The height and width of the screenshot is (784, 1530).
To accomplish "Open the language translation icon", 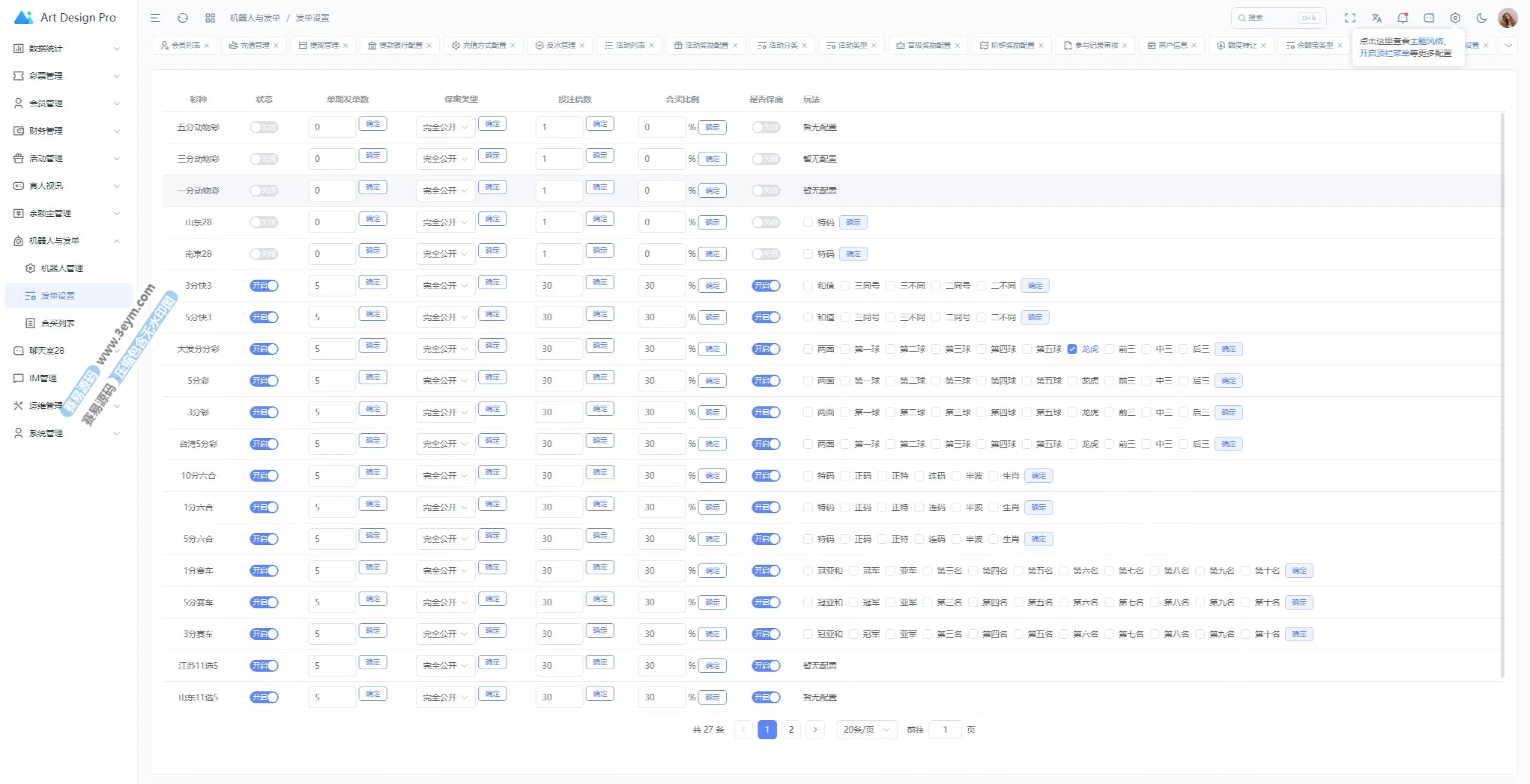I will (x=1376, y=18).
